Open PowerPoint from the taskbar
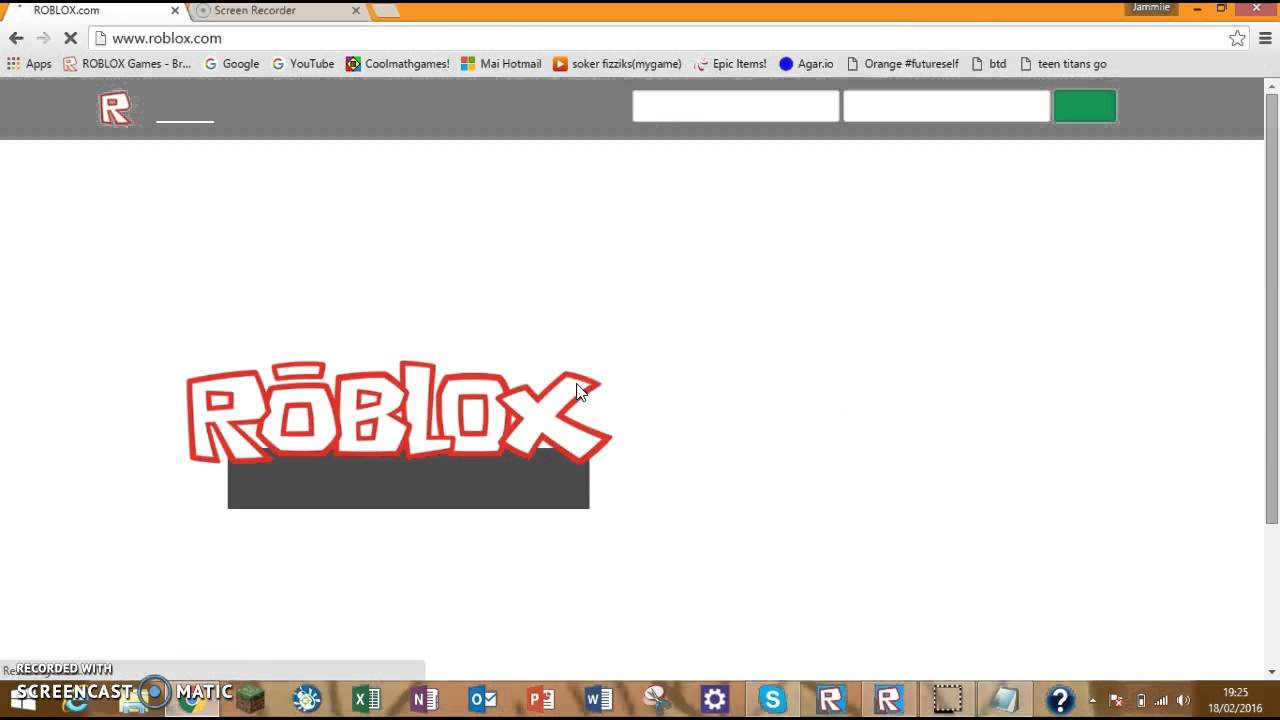The width and height of the screenshot is (1280, 720). 541,699
